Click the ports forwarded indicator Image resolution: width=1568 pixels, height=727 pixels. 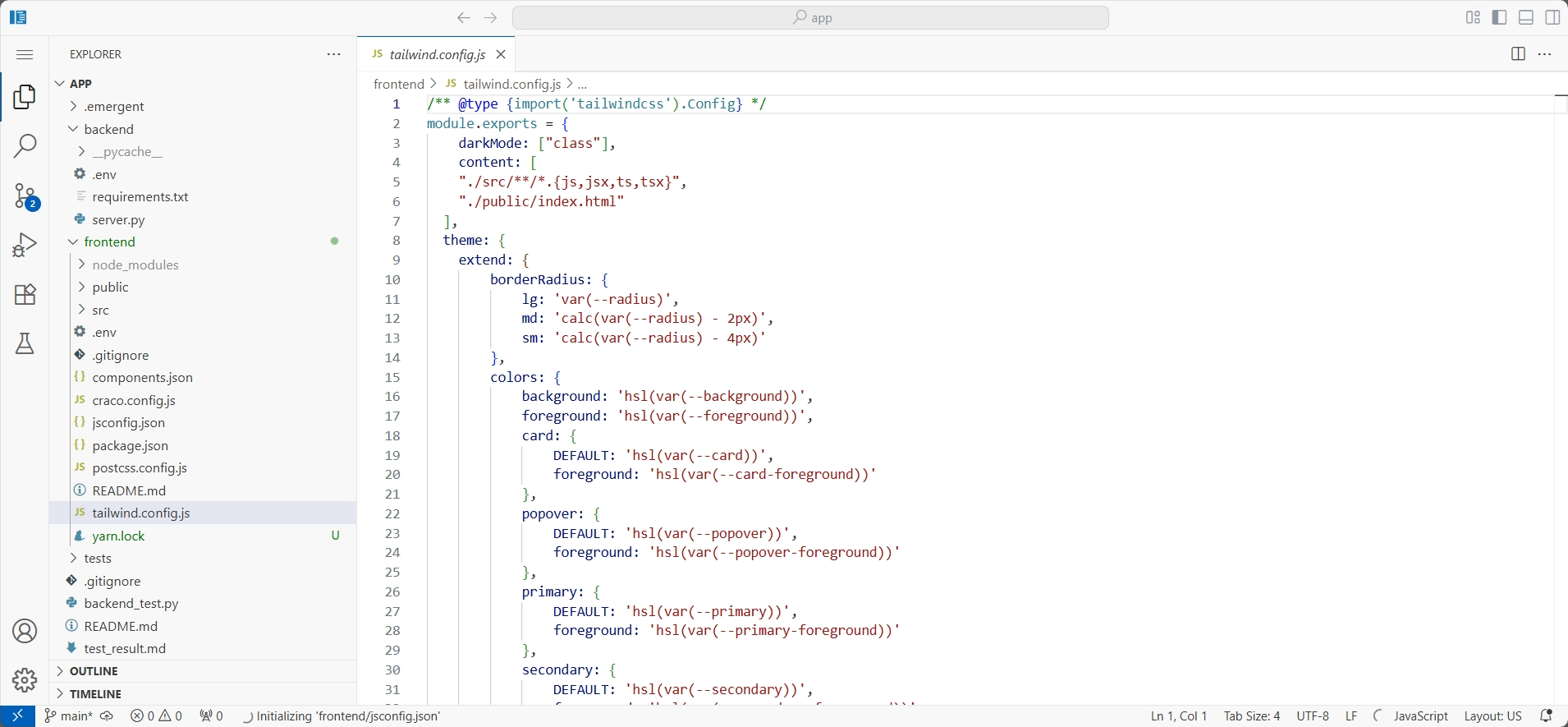point(211,716)
